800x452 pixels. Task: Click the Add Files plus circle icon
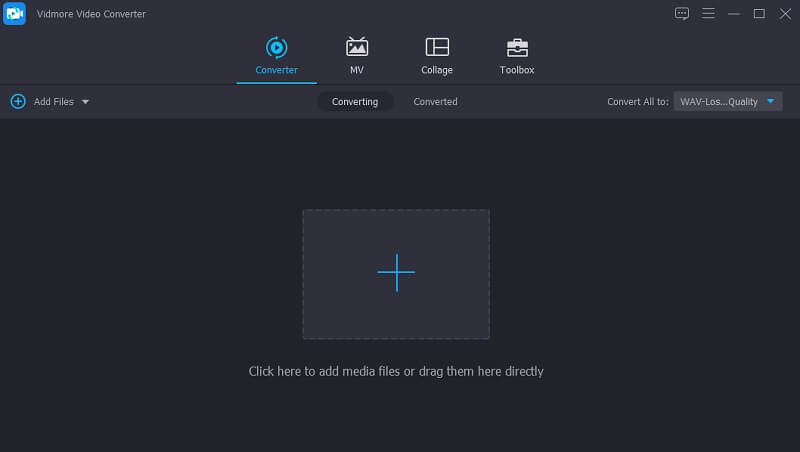point(18,101)
